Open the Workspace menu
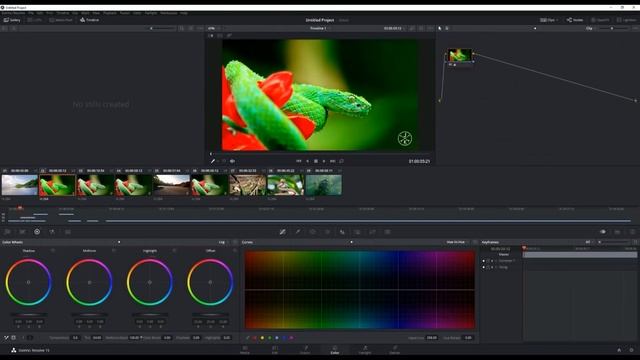Screen dimensions: 640x360 click(x=169, y=13)
